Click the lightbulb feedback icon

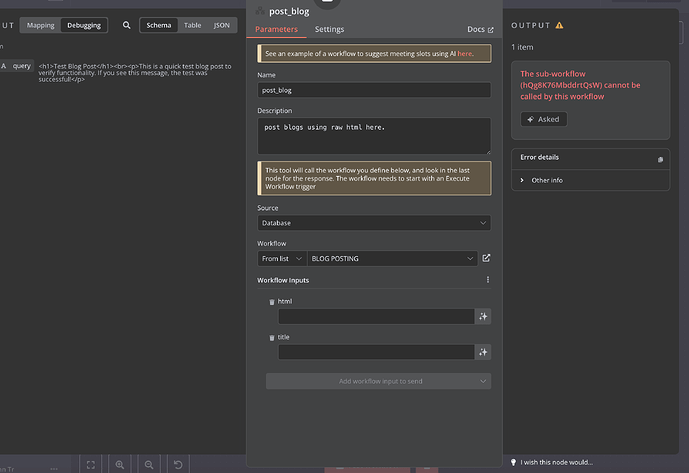click(x=513, y=462)
